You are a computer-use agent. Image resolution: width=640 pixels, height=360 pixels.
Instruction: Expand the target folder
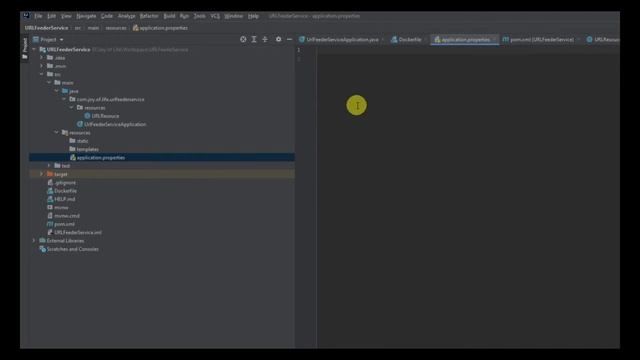pyautogui.click(x=42, y=174)
